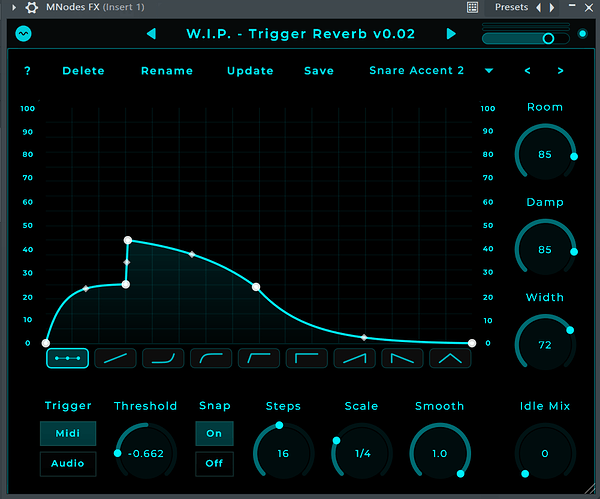This screenshot has height=499, width=600.
Task: Select the logarithmic rise curve shape
Action: tap(211, 358)
